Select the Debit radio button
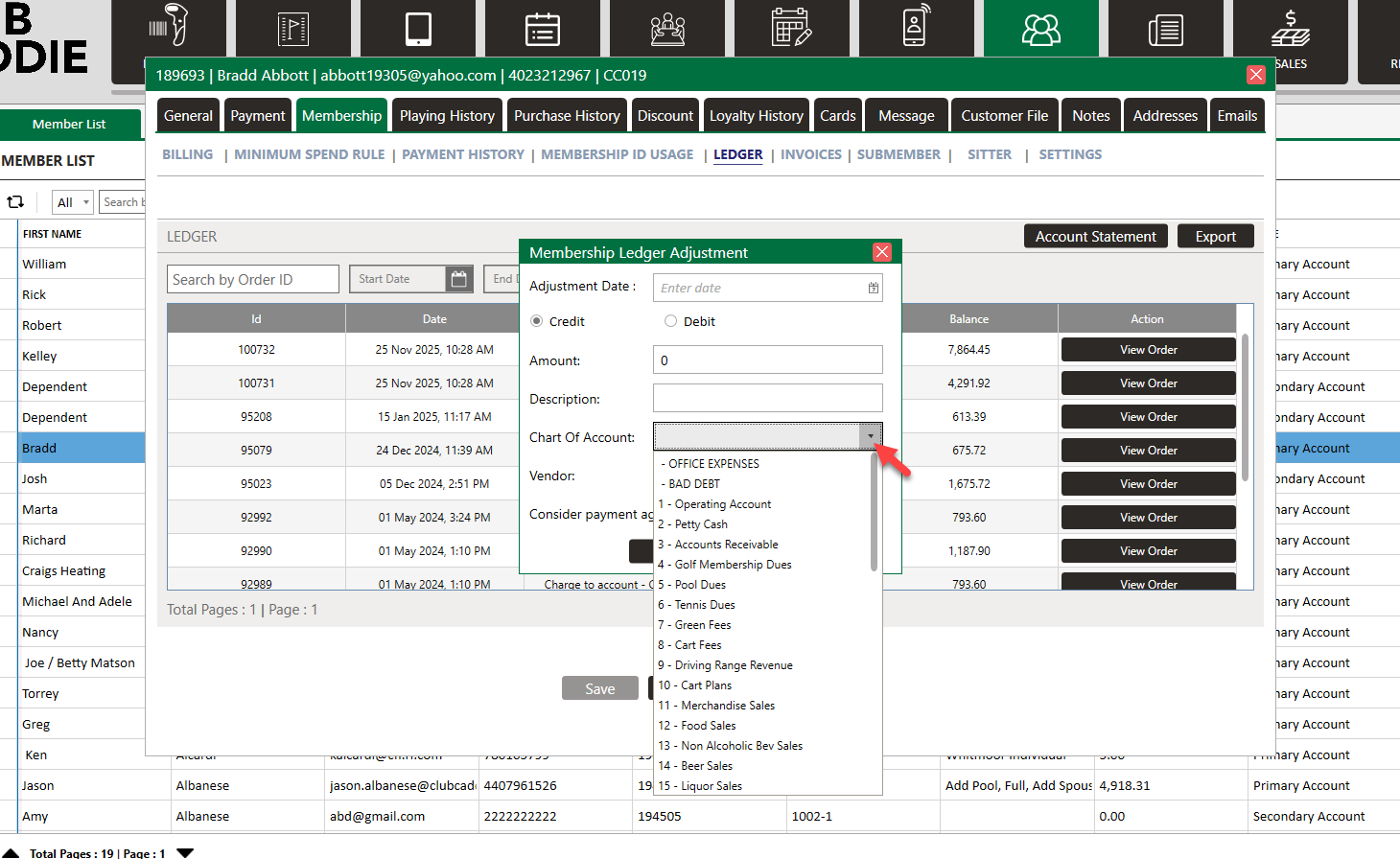 671,321
